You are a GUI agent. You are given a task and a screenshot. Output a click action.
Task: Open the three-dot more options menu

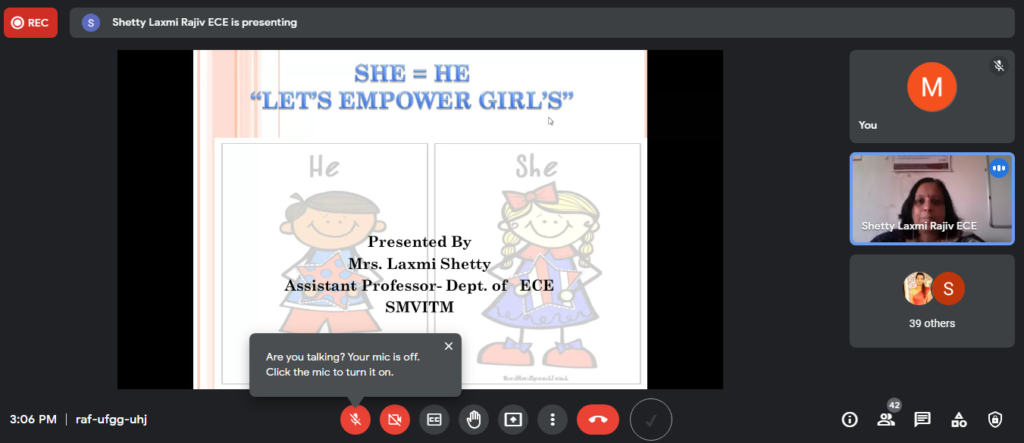point(552,419)
